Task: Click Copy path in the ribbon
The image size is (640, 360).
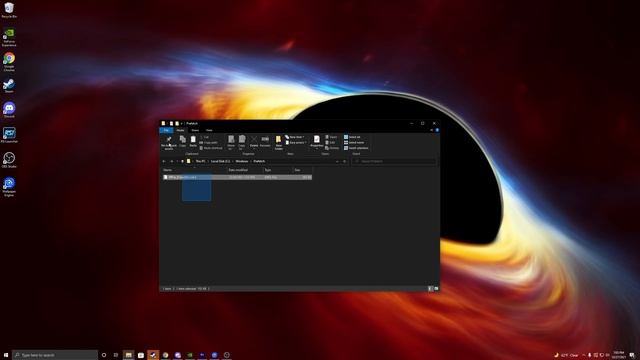Action: [209, 142]
